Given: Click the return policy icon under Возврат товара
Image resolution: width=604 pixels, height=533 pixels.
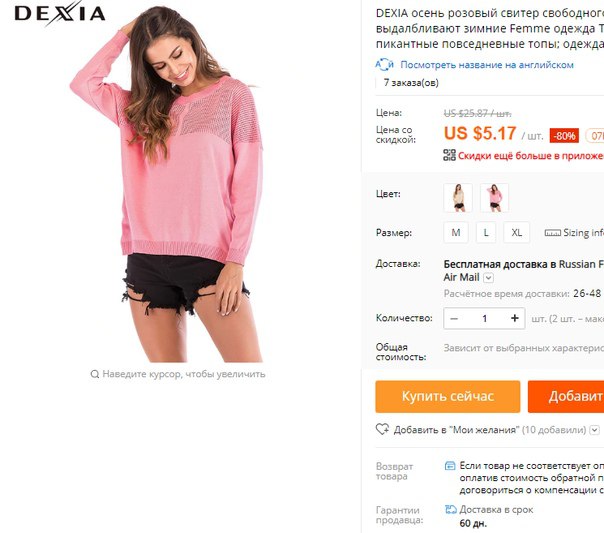Looking at the screenshot, I should [x=450, y=466].
